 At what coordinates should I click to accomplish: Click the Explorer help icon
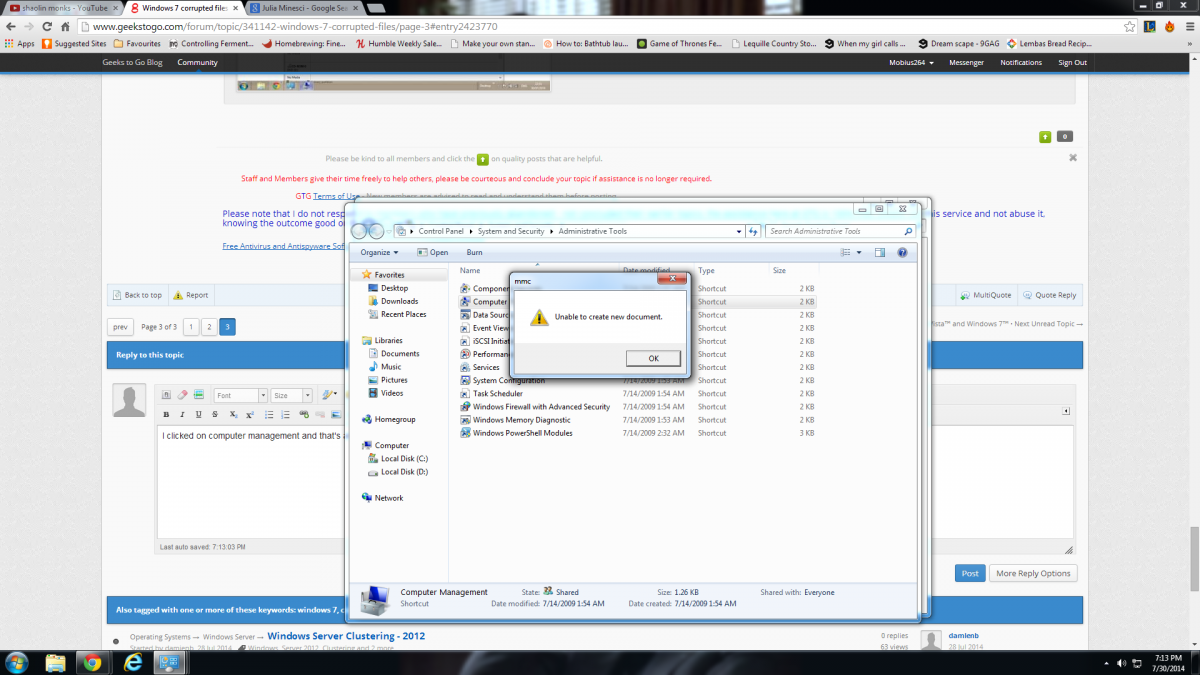tap(902, 252)
